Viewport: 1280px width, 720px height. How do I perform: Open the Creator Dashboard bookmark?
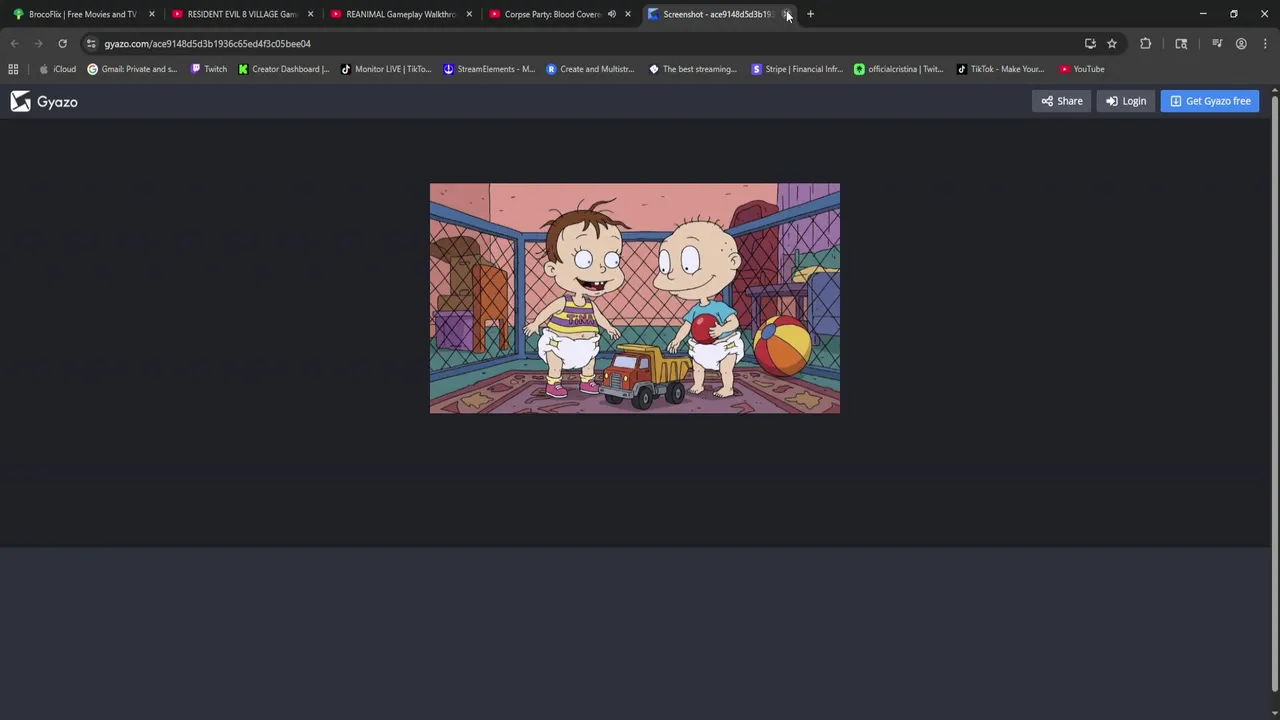283,69
